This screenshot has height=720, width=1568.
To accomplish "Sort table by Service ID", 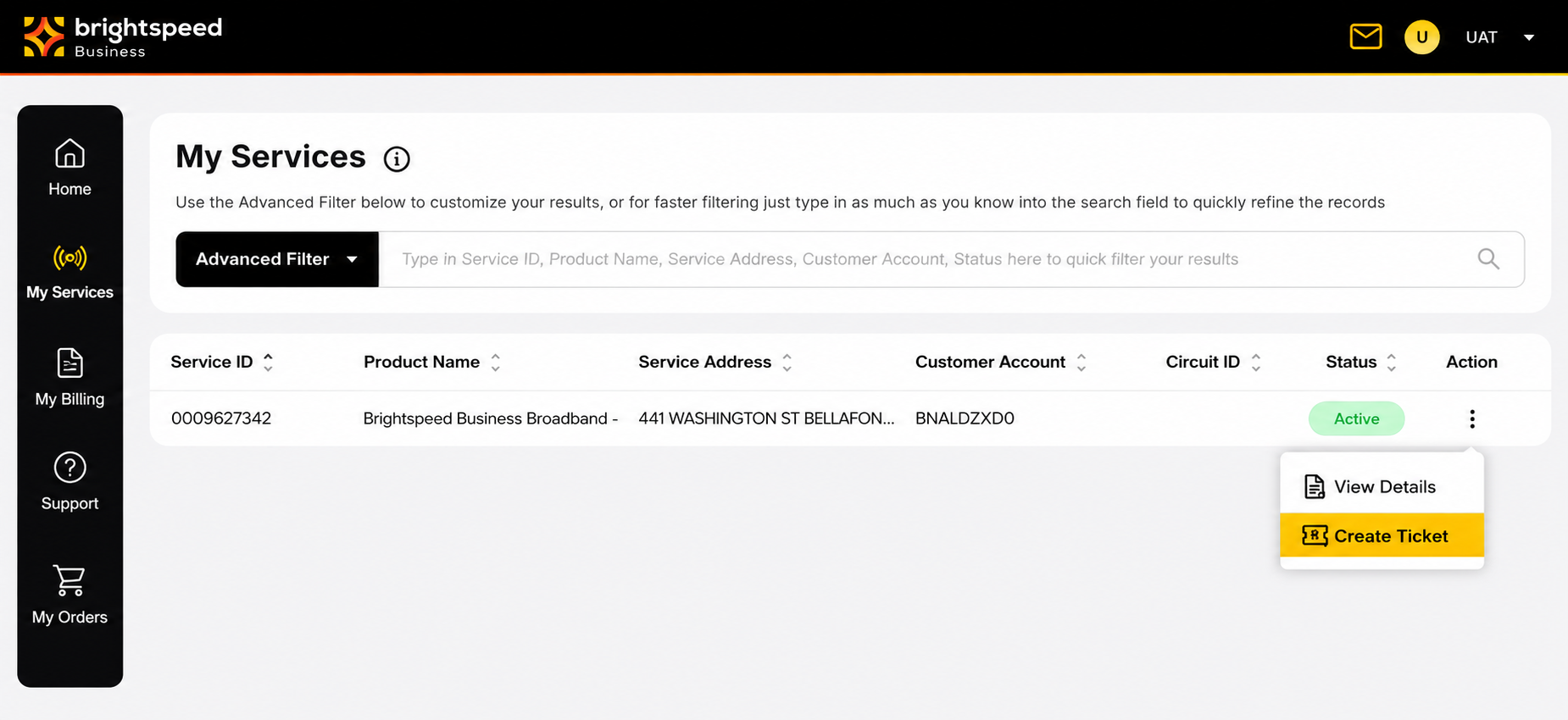I will pos(268,363).
